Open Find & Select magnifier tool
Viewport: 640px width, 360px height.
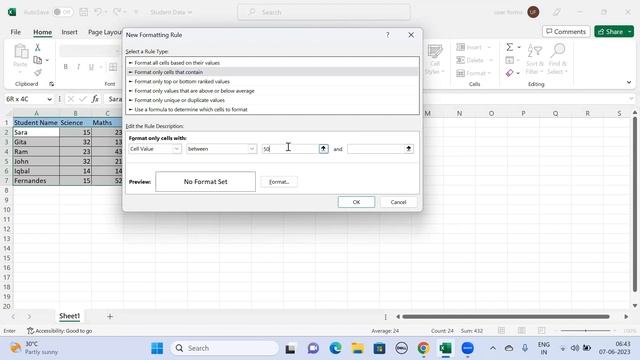pyautogui.click(x=558, y=60)
